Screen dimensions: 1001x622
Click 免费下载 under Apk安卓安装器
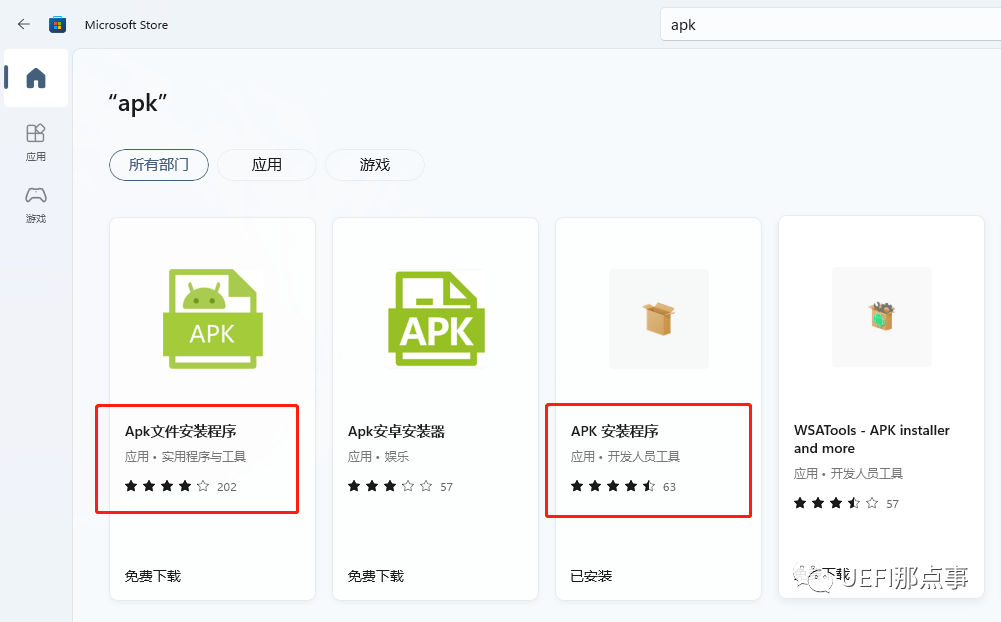(x=376, y=576)
